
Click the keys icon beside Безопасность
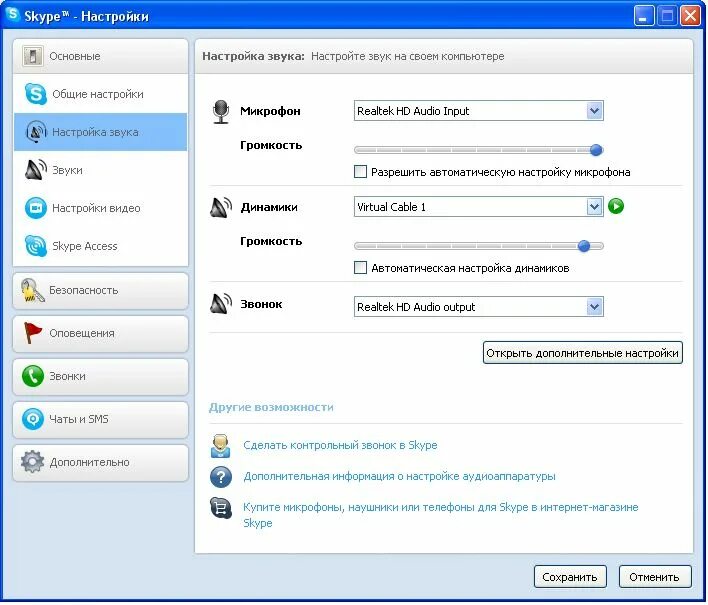click(x=33, y=290)
